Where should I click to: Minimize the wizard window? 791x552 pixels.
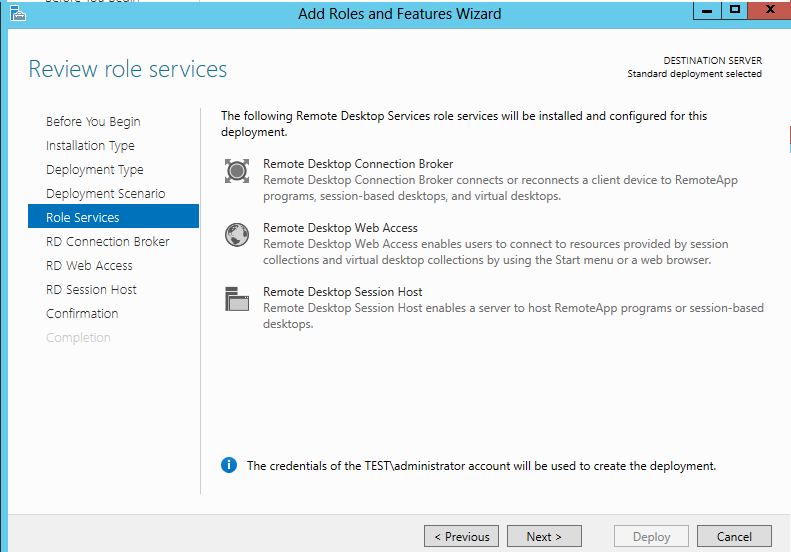pos(707,10)
